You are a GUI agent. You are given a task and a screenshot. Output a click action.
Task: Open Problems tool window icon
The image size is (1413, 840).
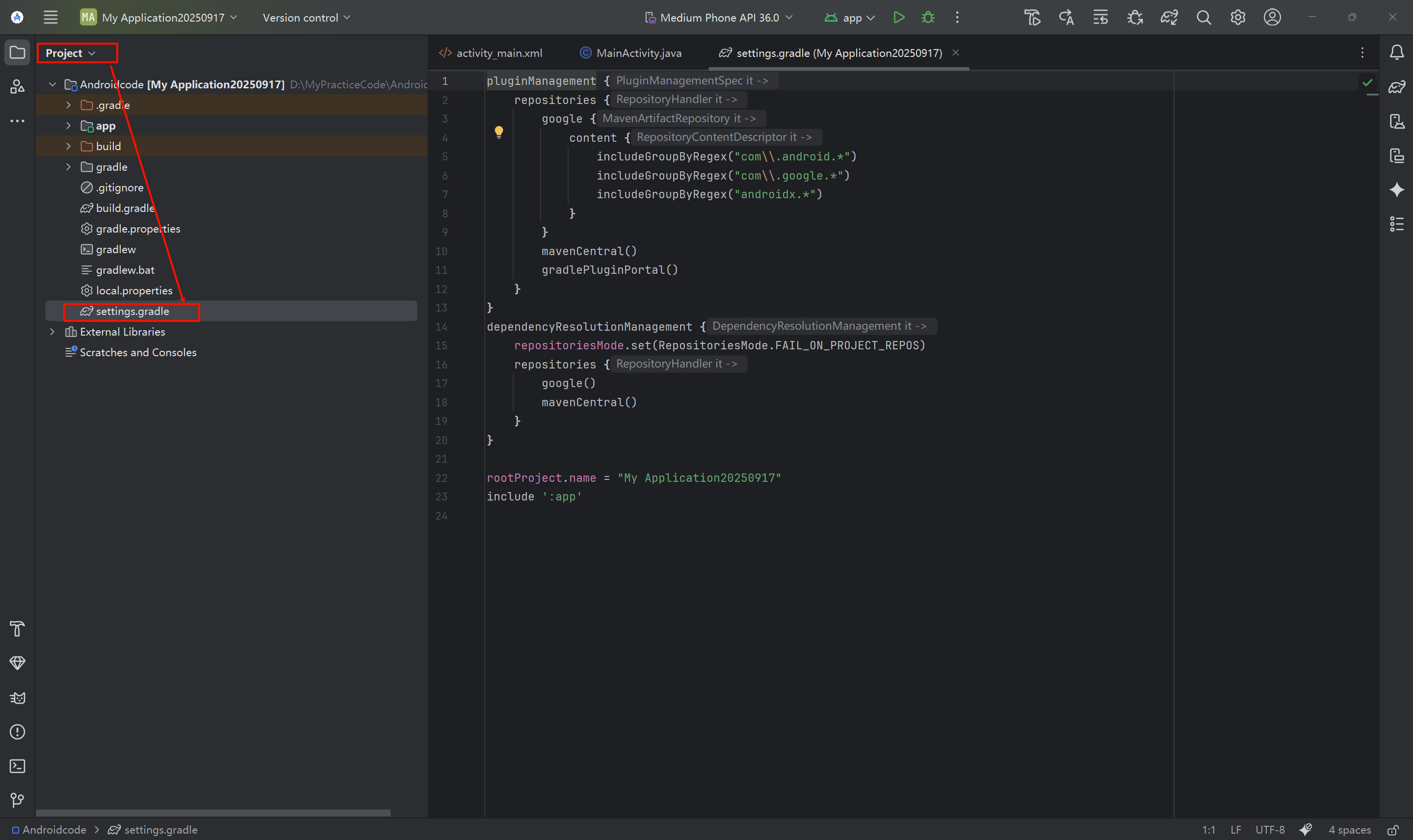pyautogui.click(x=18, y=732)
